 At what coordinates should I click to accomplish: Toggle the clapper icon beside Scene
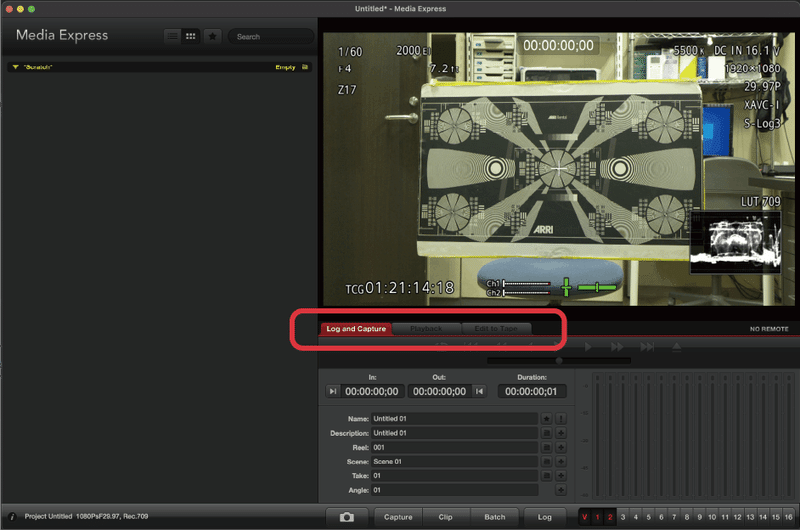(x=546, y=462)
